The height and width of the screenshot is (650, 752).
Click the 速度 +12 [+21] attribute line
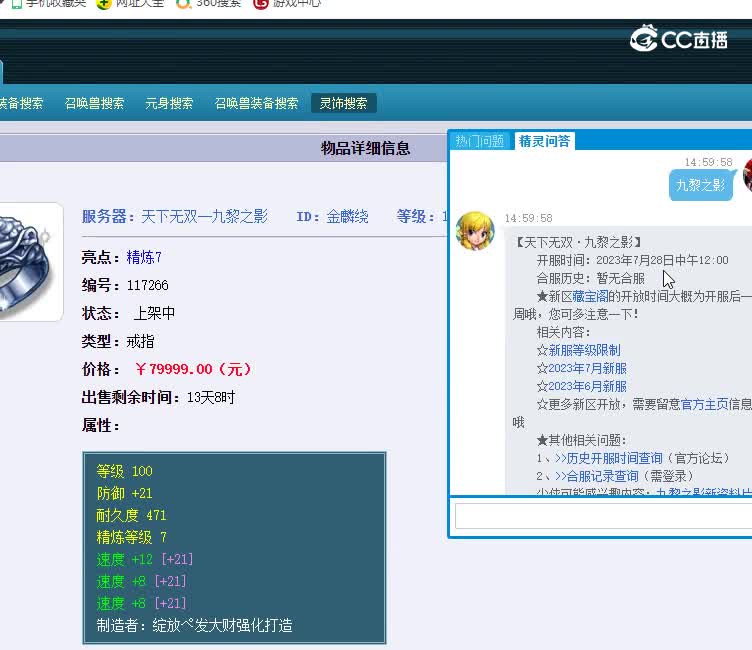pos(145,559)
